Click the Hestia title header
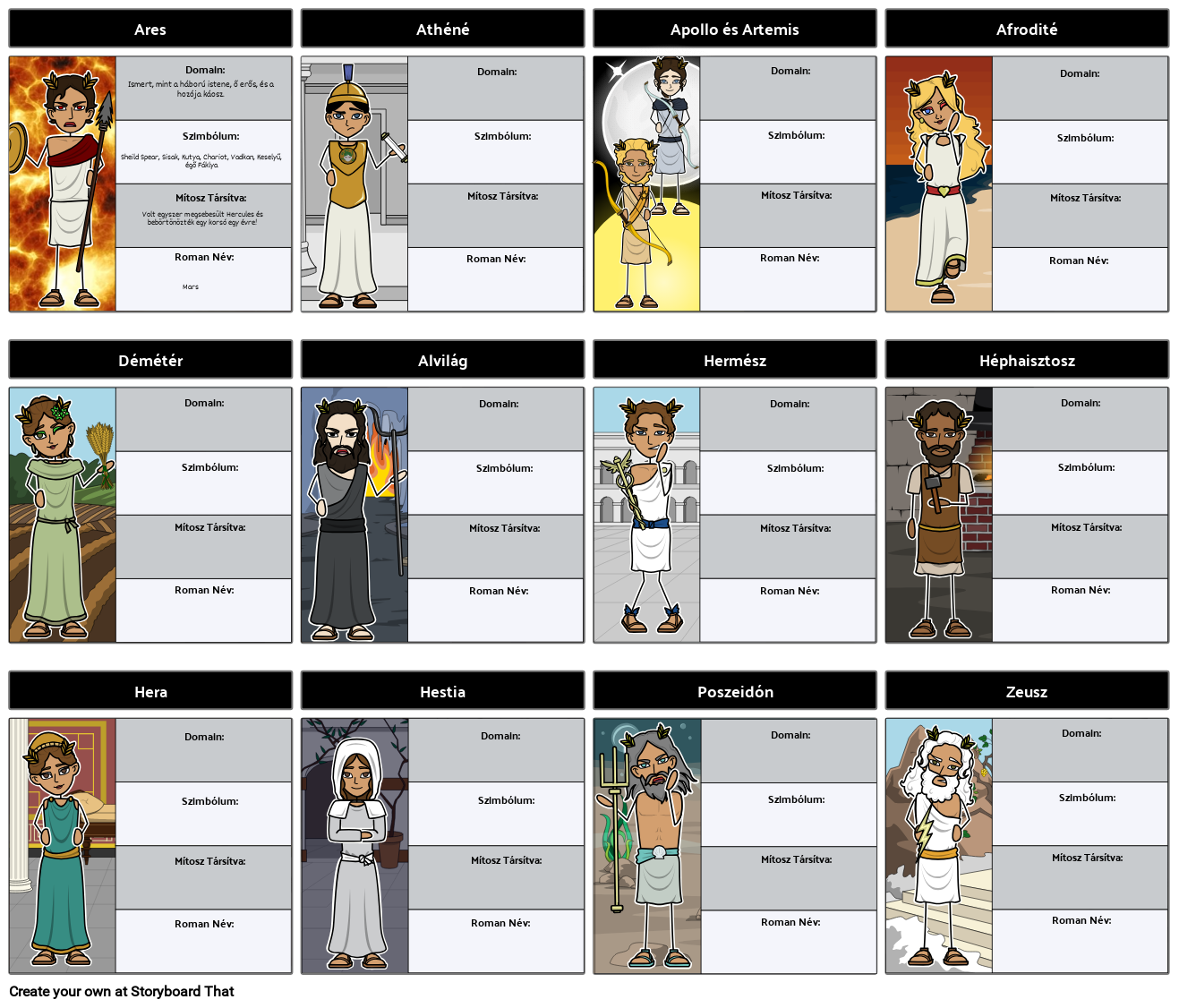Screen dimensions: 1179x1008 [x=442, y=691]
